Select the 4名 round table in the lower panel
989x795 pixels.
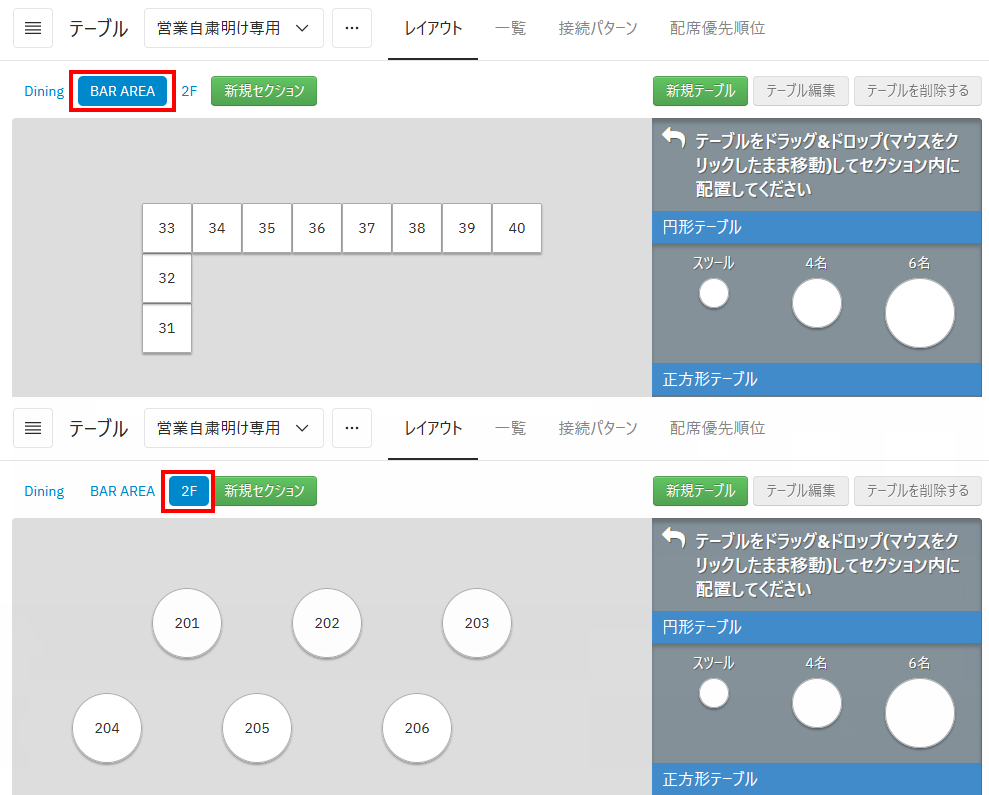[x=817, y=704]
